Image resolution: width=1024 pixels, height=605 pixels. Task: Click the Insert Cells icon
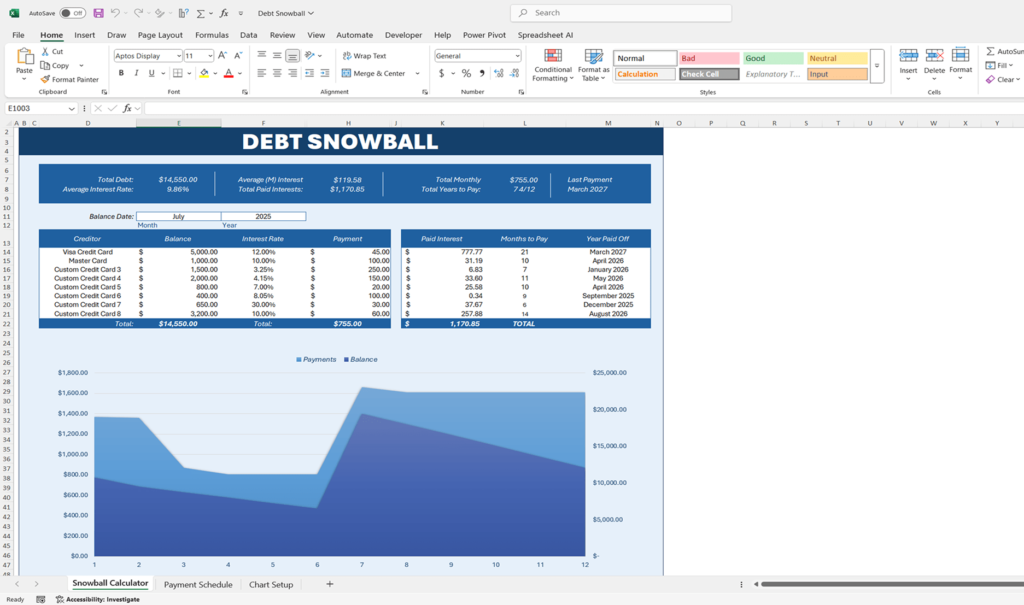(x=908, y=56)
